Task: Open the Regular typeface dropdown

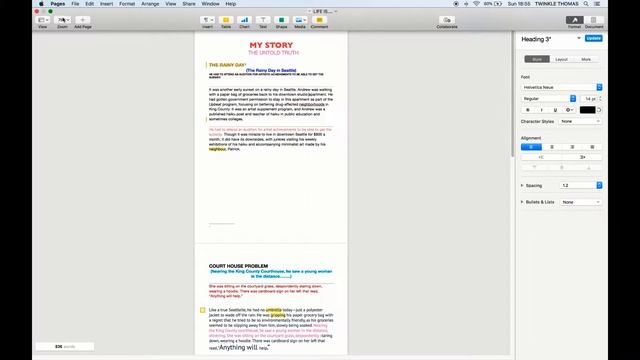Action: [549, 99]
